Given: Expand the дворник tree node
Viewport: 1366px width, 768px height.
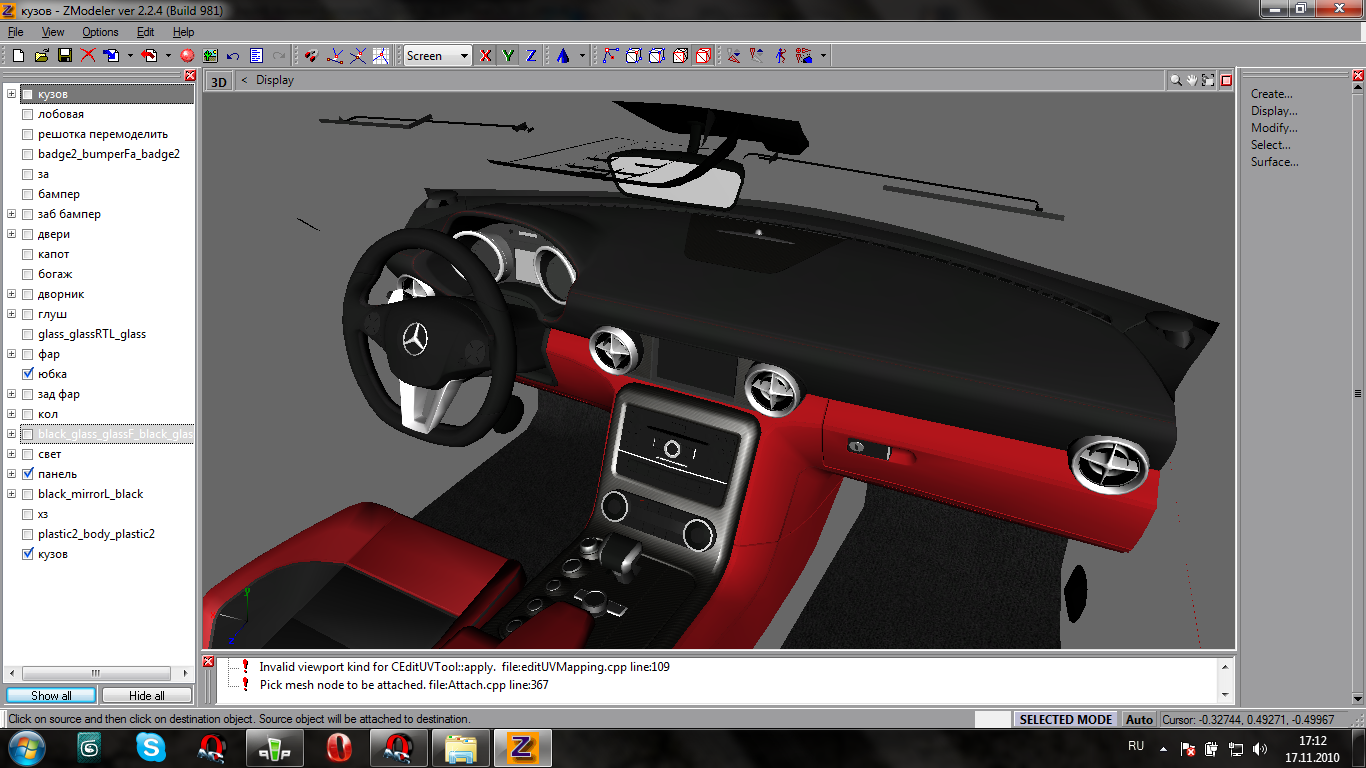Looking at the screenshot, I should pos(12,294).
